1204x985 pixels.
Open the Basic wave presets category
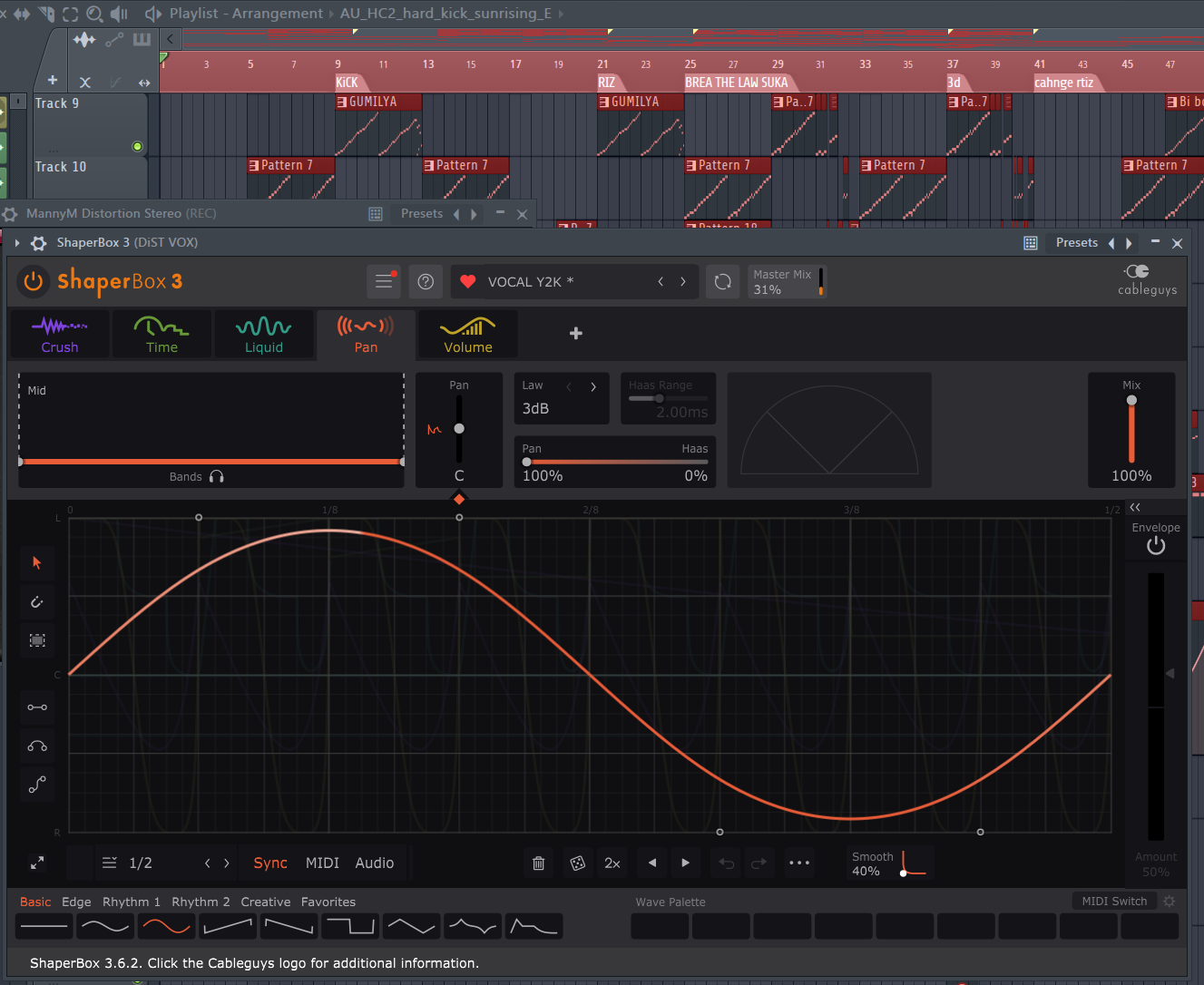point(35,902)
